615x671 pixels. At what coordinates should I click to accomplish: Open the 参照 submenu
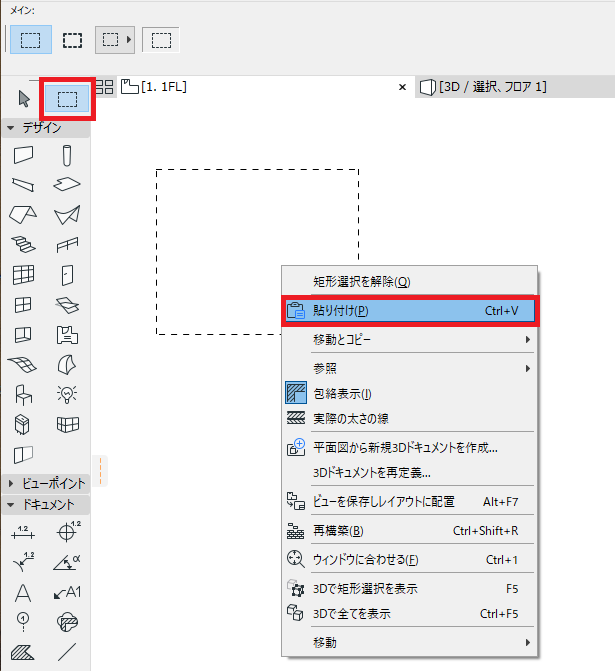410,368
